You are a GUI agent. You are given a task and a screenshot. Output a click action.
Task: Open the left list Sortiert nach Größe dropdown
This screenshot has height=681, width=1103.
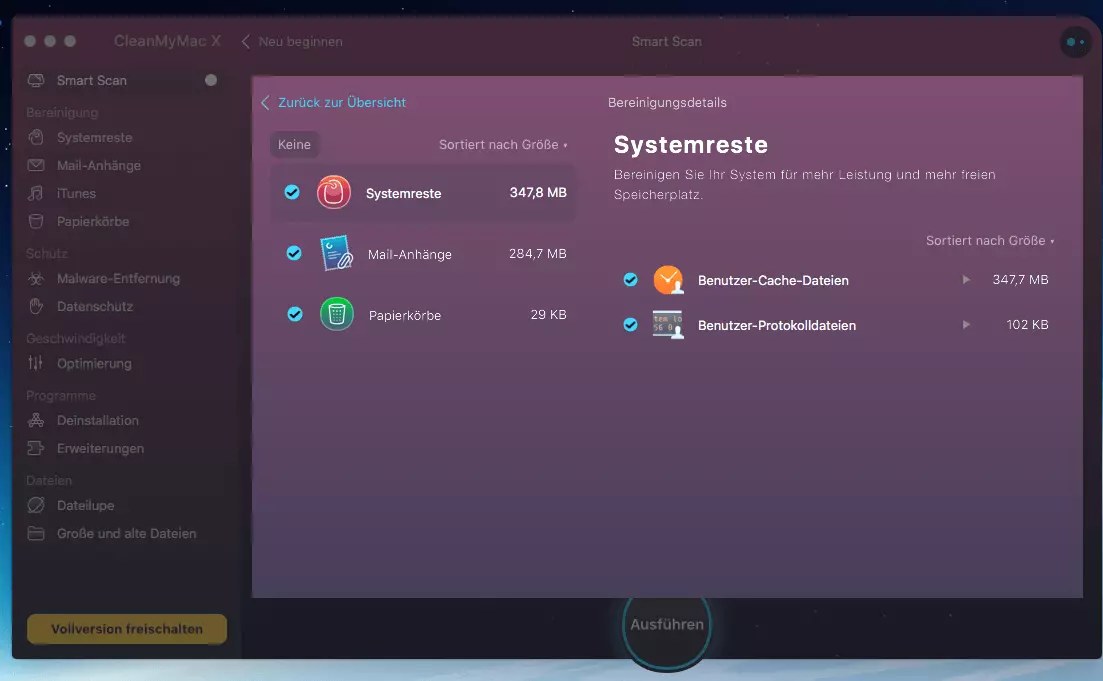pyautogui.click(x=503, y=144)
